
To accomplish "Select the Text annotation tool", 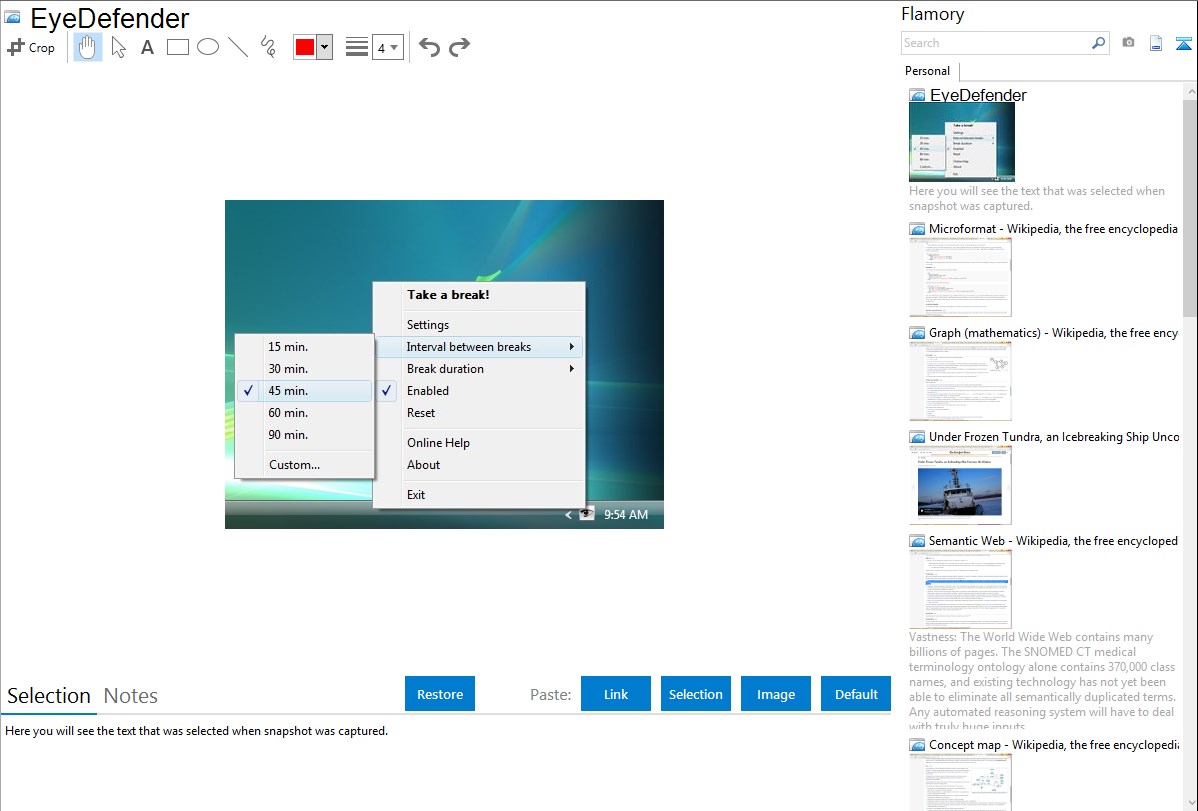I will coord(147,47).
